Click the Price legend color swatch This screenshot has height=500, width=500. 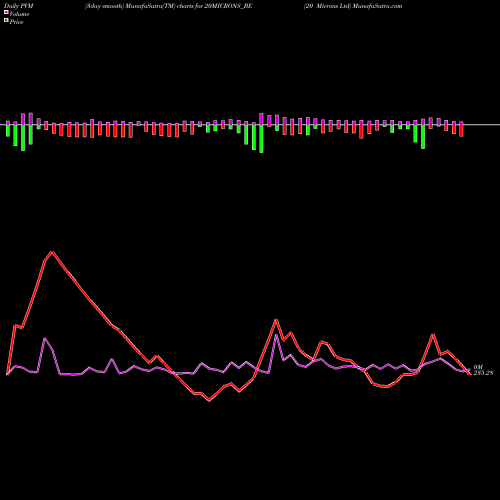point(6,21)
